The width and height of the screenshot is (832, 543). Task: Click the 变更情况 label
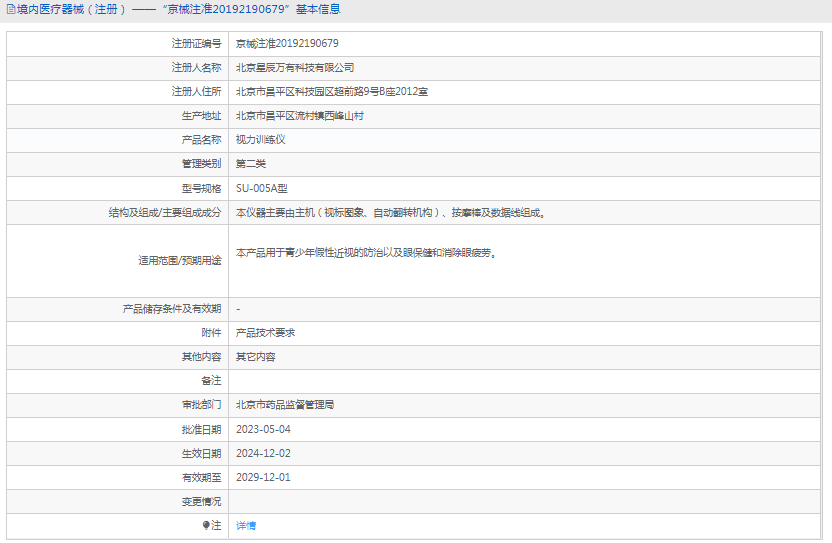[202, 502]
